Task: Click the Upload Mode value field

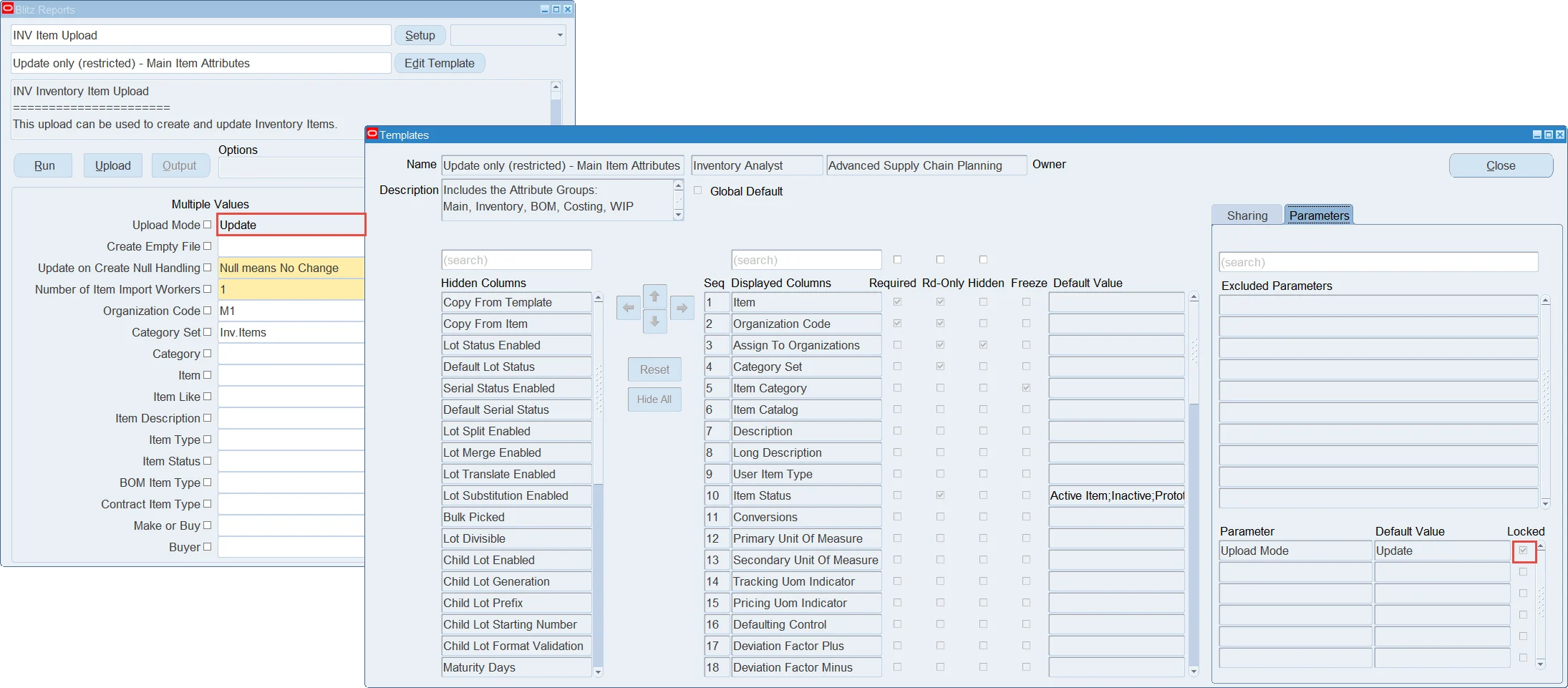Action: pyautogui.click(x=291, y=225)
